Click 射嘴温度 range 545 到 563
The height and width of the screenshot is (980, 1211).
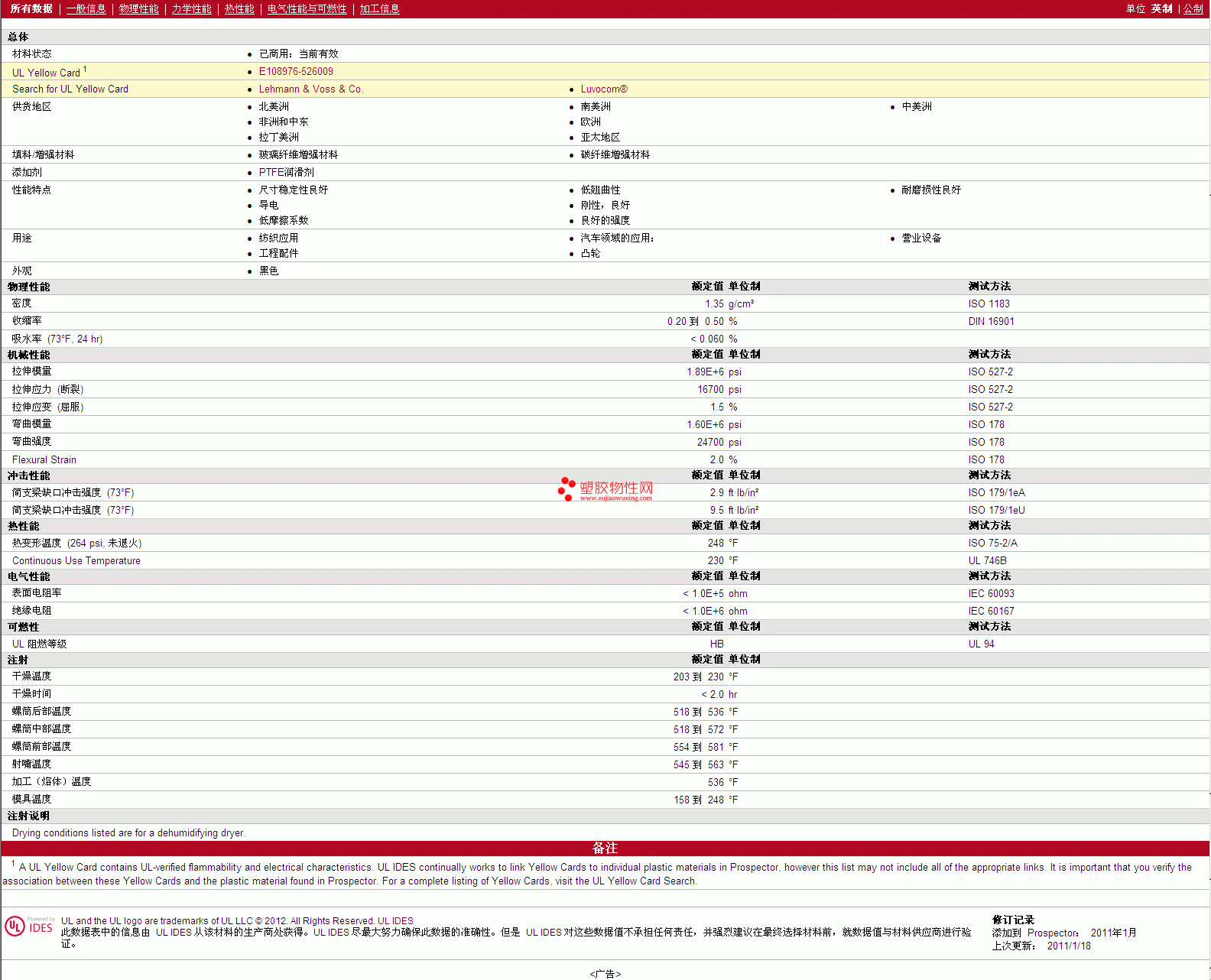698,764
